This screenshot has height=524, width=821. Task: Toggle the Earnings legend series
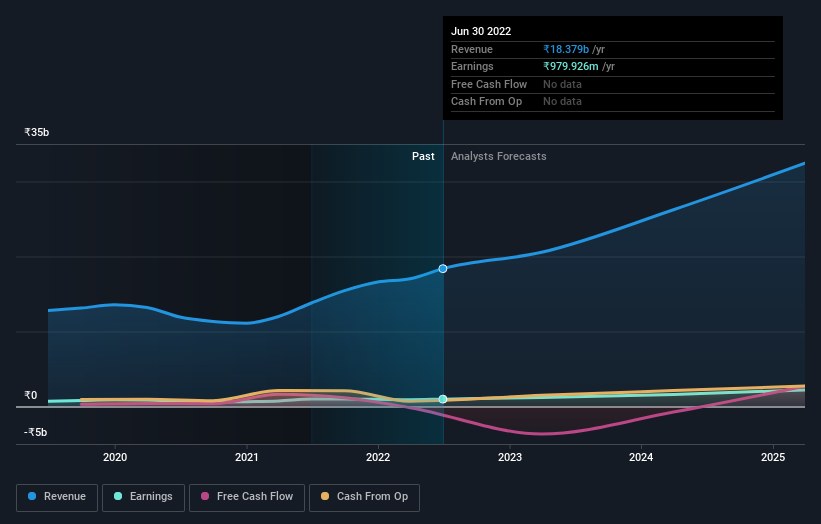click(143, 497)
